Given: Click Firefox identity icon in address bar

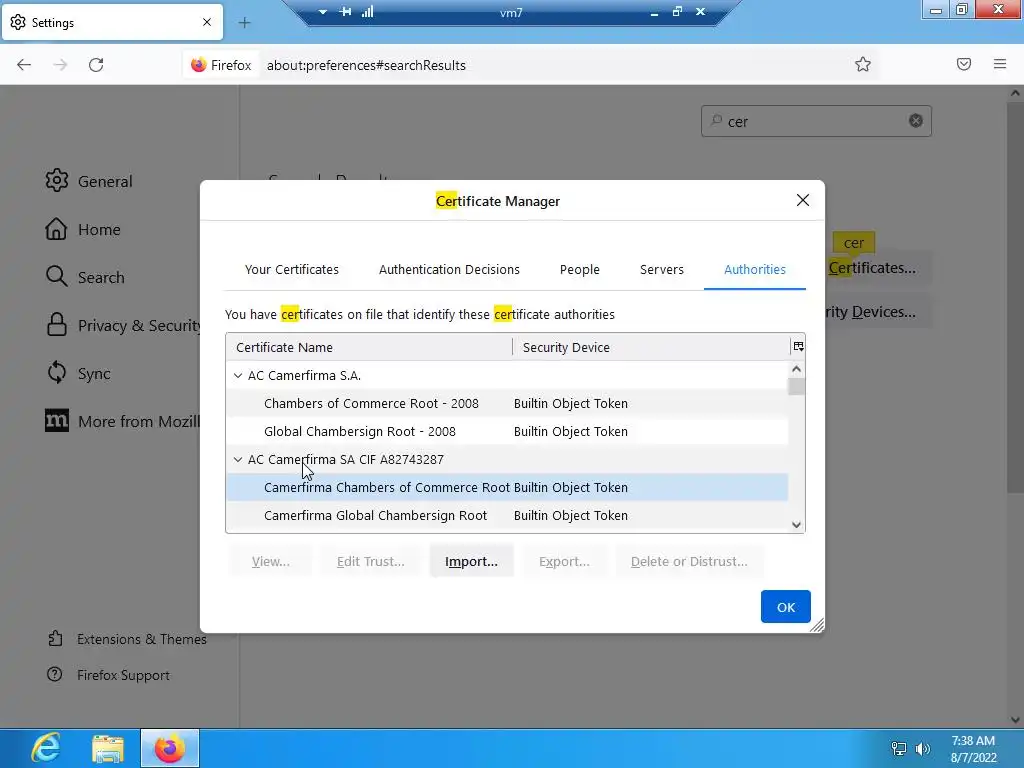Looking at the screenshot, I should coord(221,65).
